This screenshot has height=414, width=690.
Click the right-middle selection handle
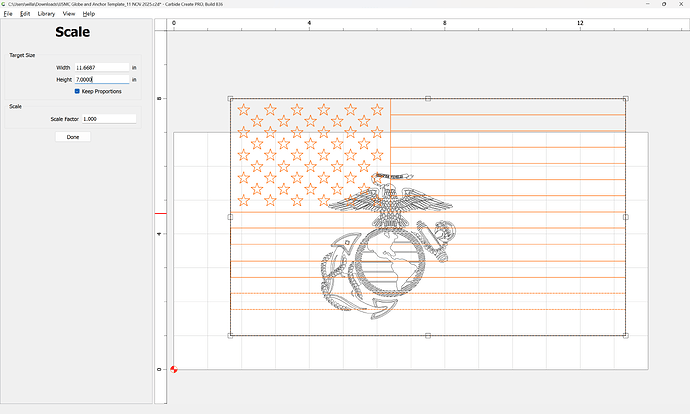click(x=626, y=217)
